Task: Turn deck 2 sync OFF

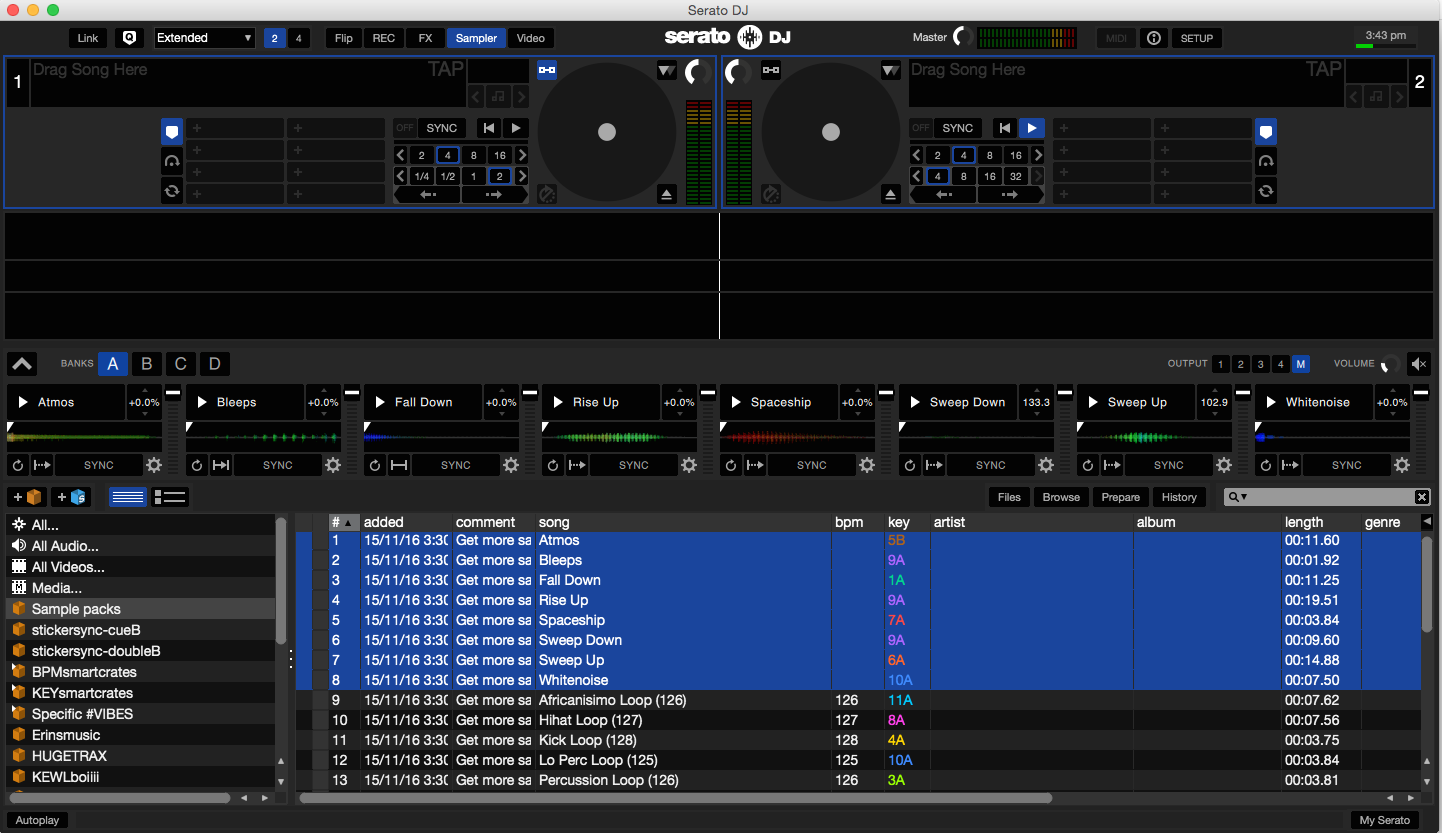Action: 921,128
